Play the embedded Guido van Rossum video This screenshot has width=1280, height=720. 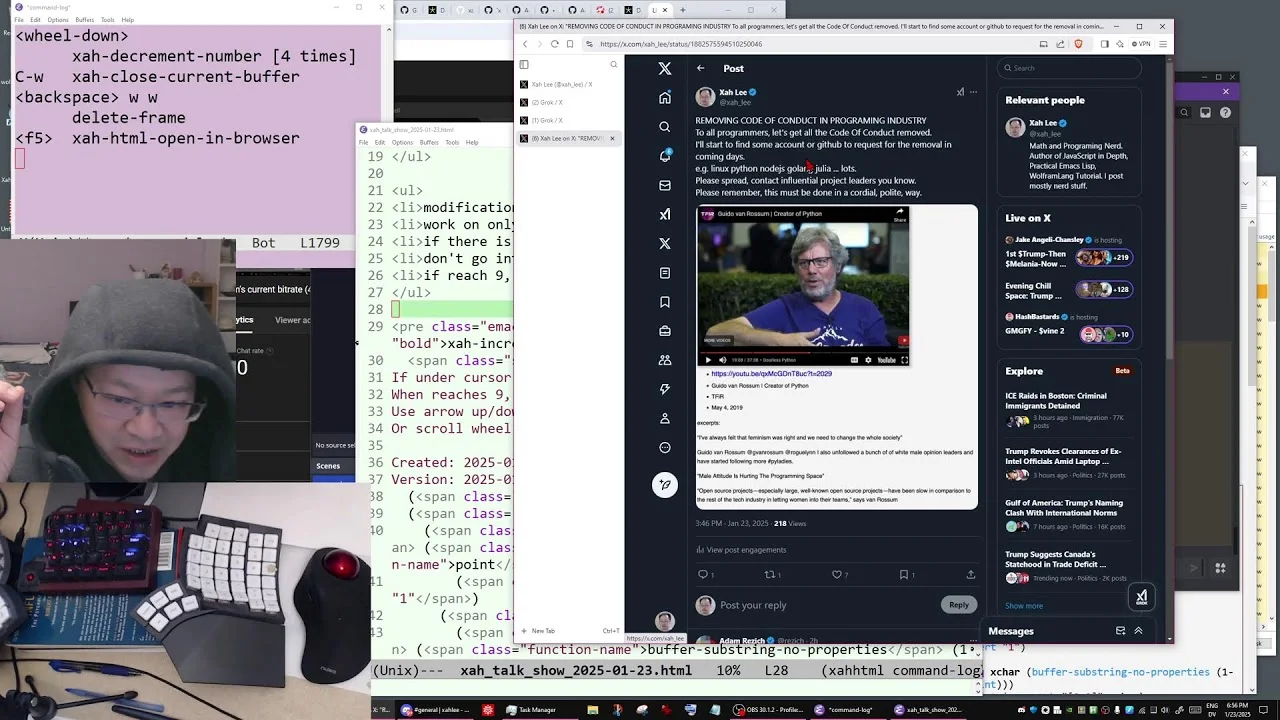pyautogui.click(x=708, y=360)
